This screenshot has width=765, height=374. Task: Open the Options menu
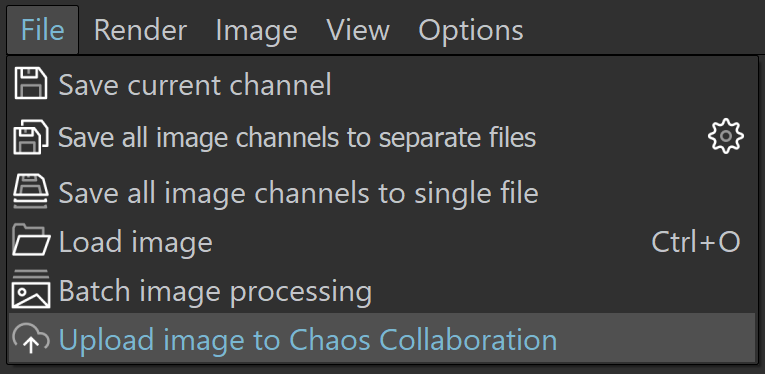[x=471, y=30]
